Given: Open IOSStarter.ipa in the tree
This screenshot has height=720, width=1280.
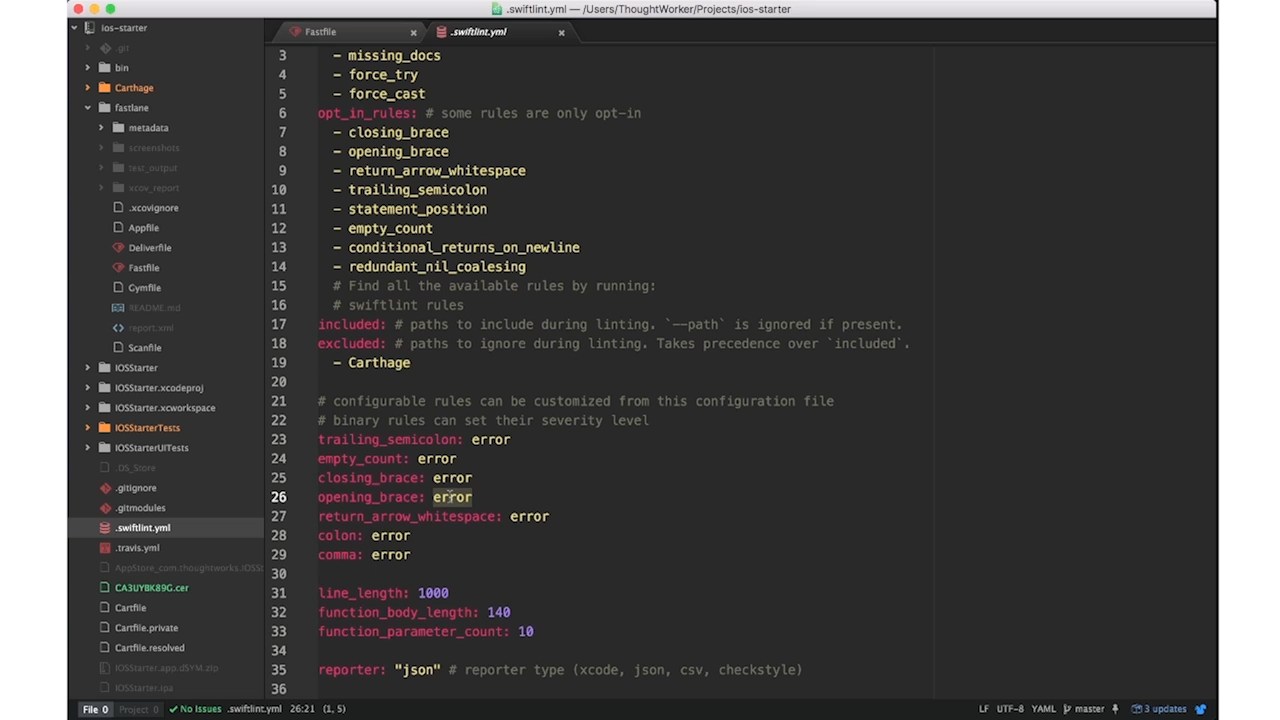Looking at the screenshot, I should (x=144, y=688).
